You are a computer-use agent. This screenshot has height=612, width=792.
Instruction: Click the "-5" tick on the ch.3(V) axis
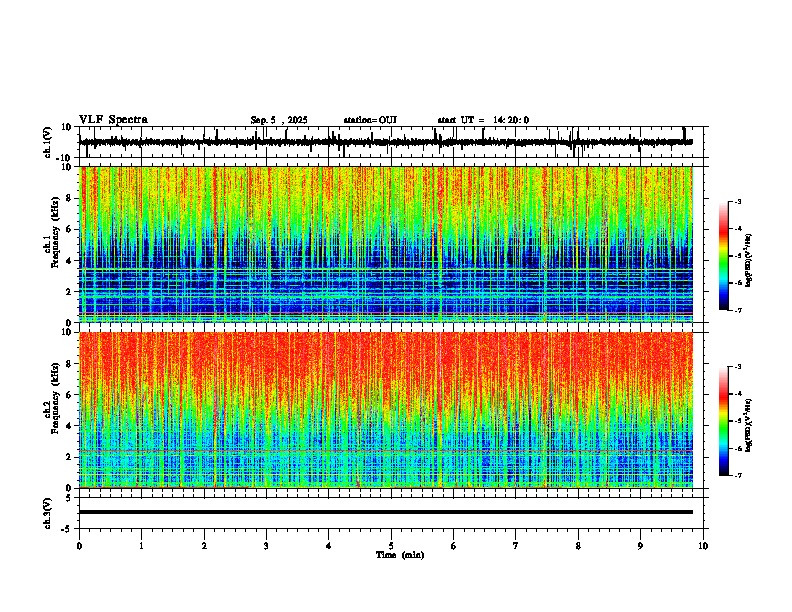coord(66,529)
